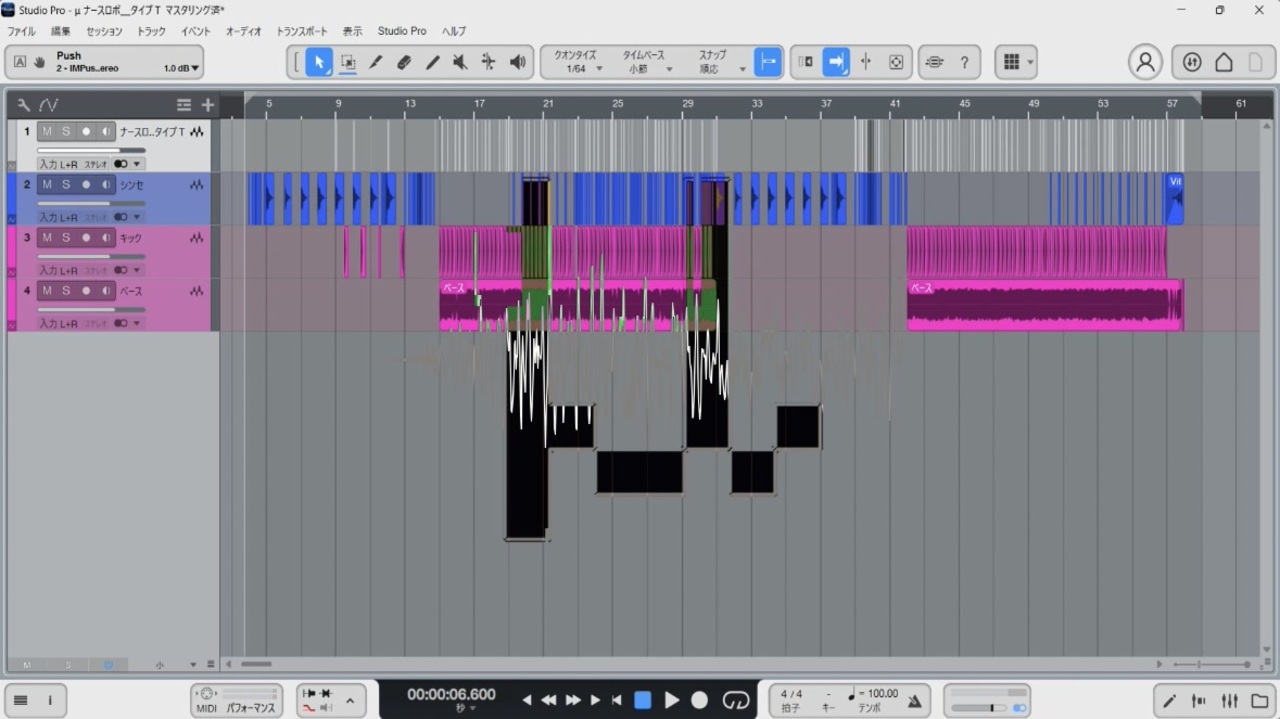Select the Mute tool in the toolbar

coord(460,62)
